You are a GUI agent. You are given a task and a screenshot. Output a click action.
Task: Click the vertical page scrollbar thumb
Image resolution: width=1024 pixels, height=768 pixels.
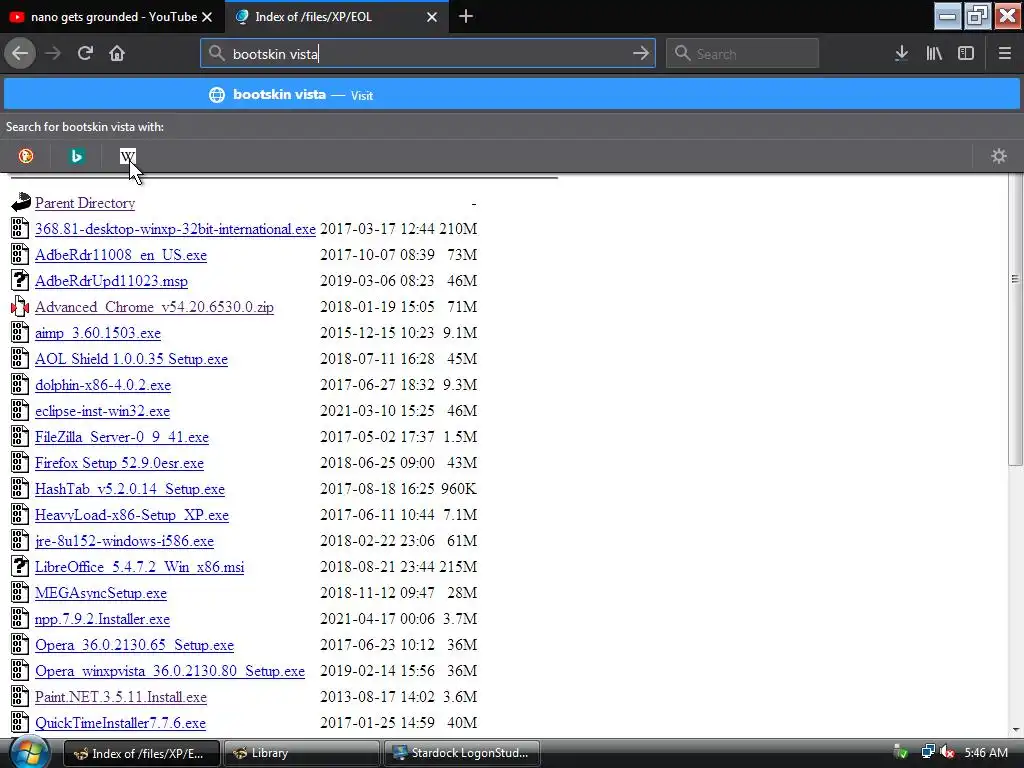(1015, 320)
